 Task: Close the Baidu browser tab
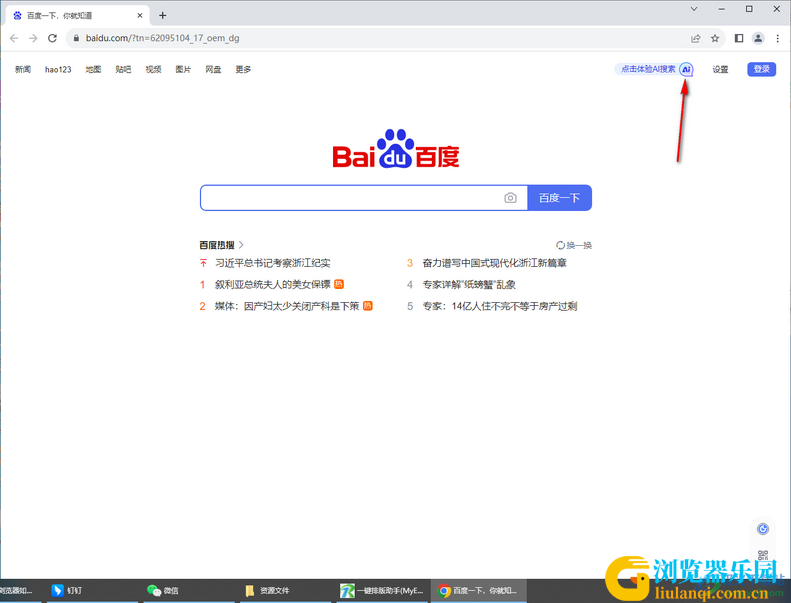pos(140,16)
